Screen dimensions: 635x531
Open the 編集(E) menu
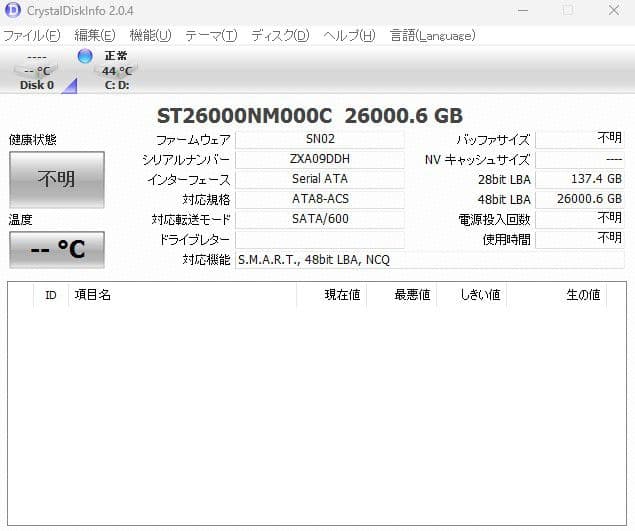[95, 36]
